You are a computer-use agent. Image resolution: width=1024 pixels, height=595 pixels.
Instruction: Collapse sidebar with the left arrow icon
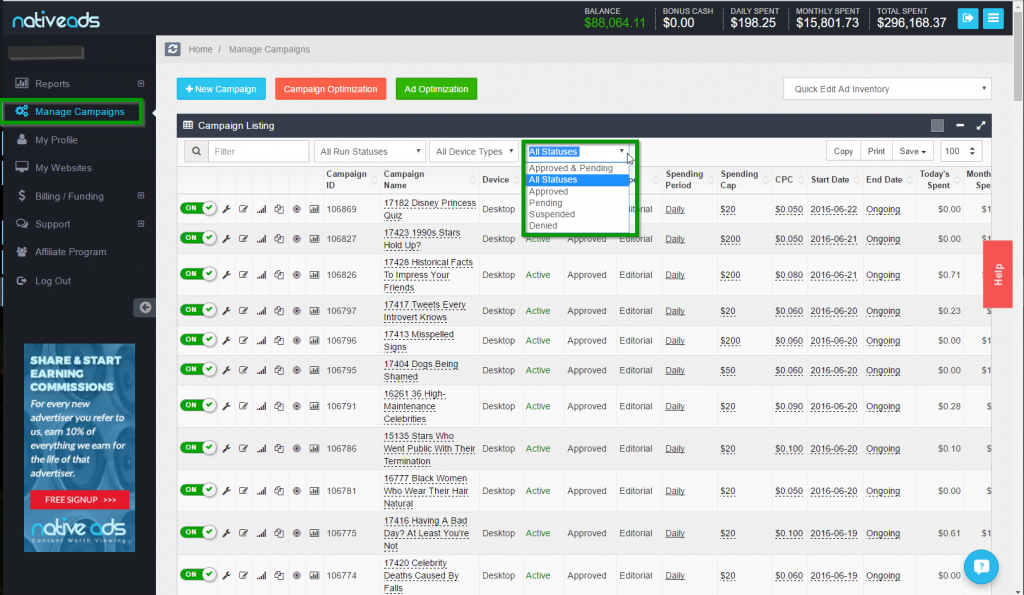click(145, 307)
